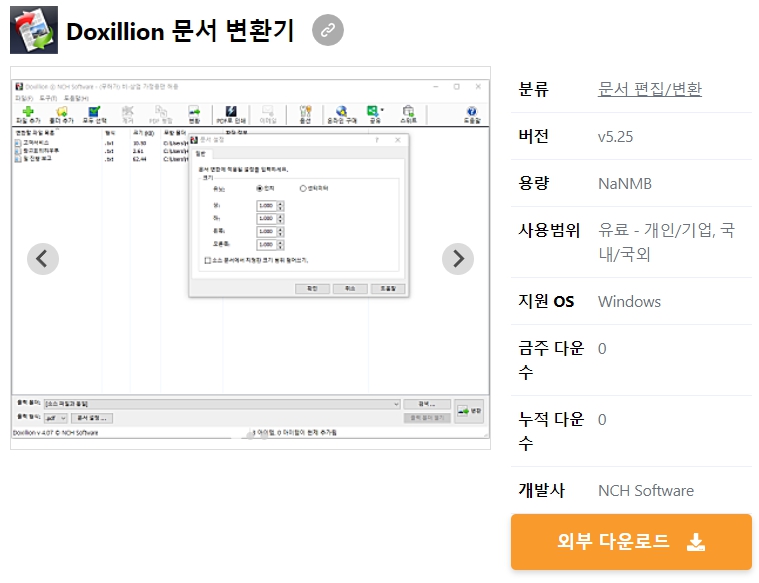Click the help (도움말) button in the preview dialog

click(388, 289)
